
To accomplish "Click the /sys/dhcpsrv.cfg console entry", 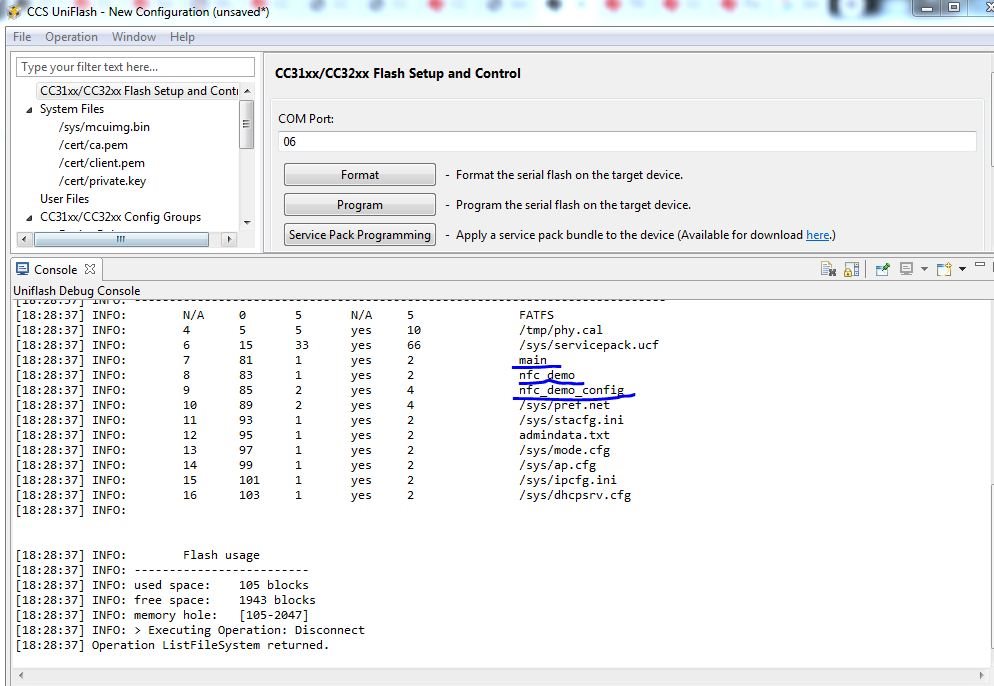I will click(x=575, y=495).
